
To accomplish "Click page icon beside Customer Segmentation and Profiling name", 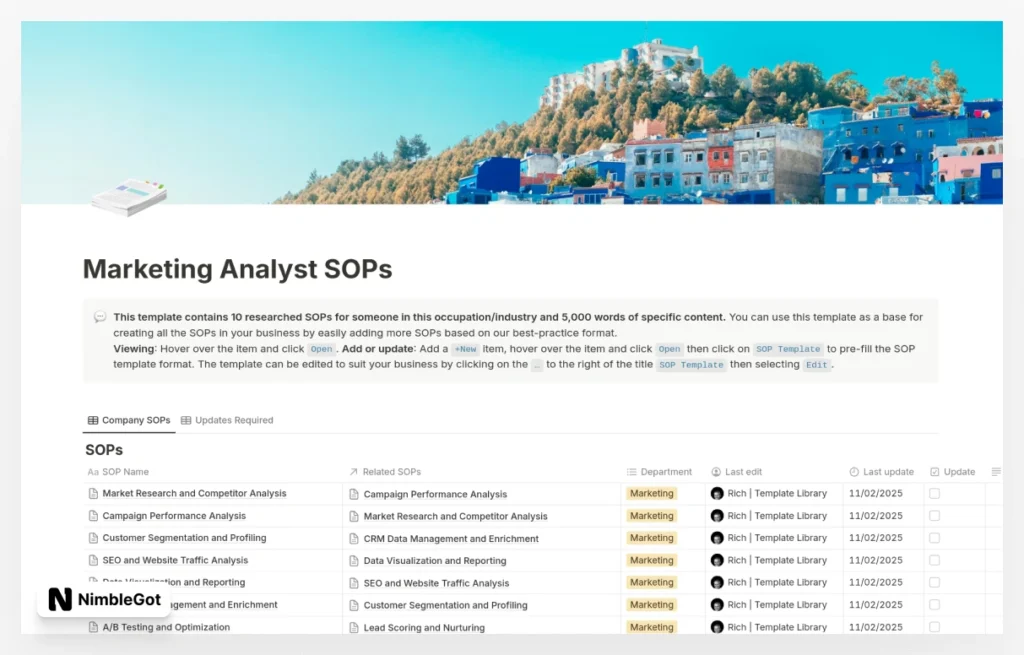I will click(93, 538).
